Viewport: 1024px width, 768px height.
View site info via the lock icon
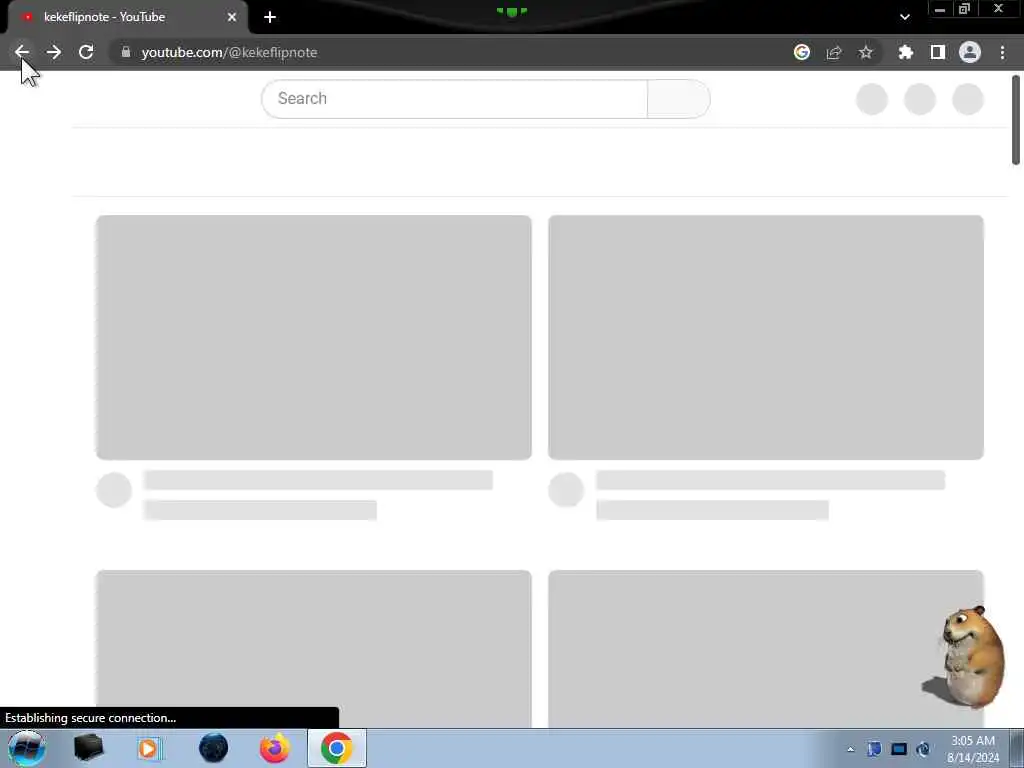[126, 52]
